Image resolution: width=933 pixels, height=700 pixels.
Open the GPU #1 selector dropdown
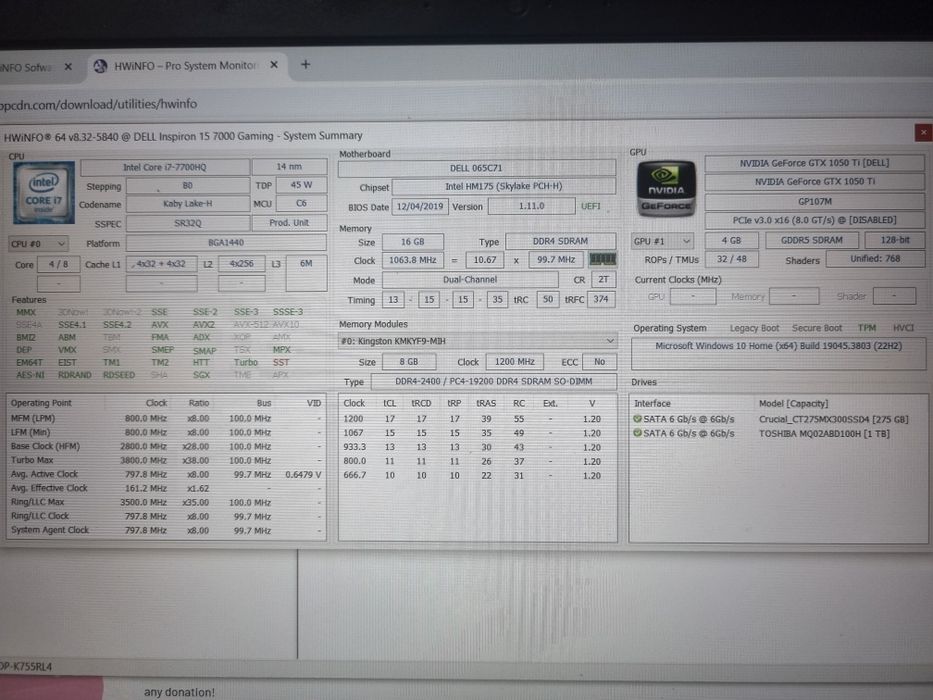pos(662,241)
